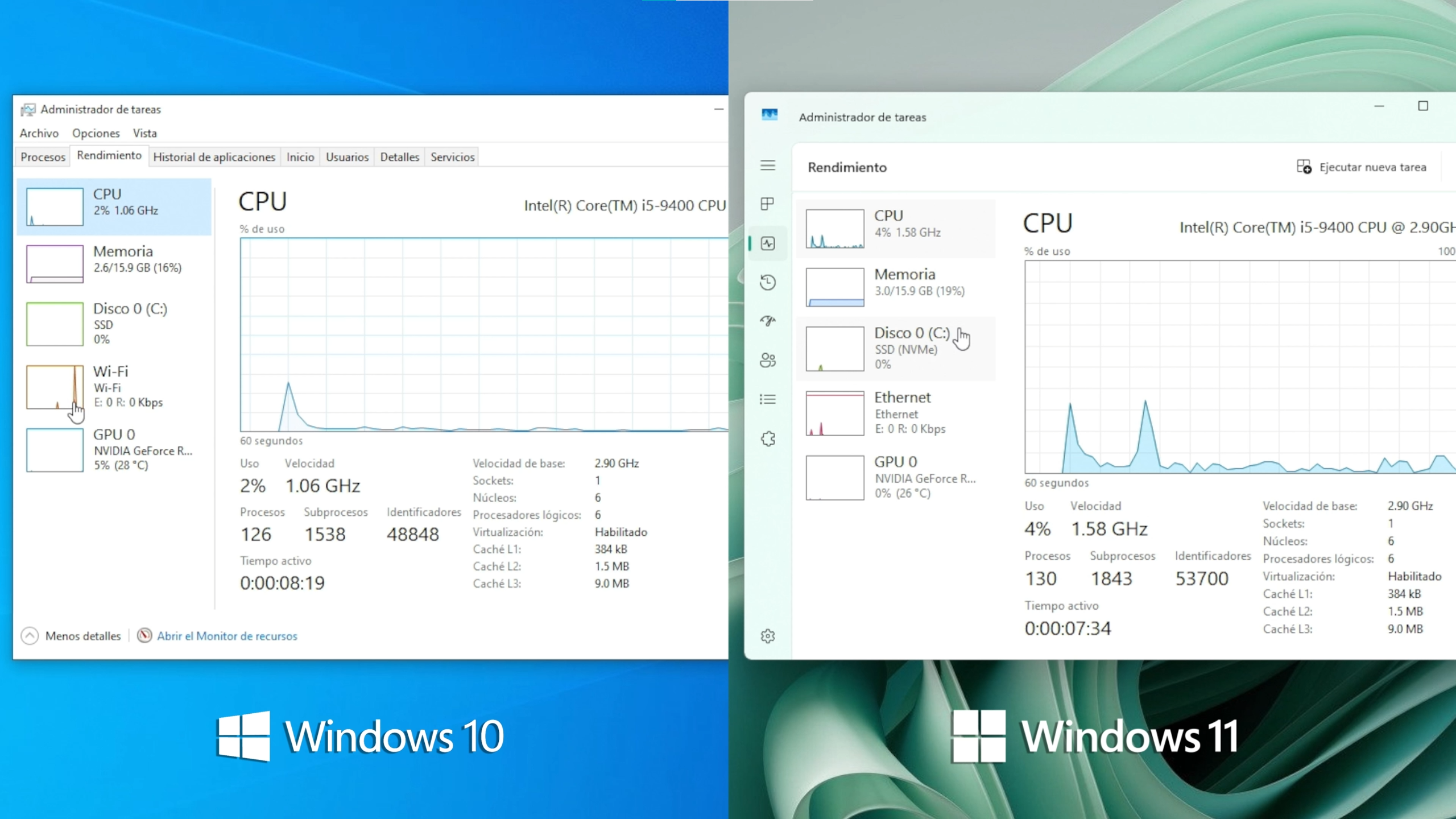
Task: Select Memoria 3.0/15.9 GB in Windows 11
Action: pos(896,287)
